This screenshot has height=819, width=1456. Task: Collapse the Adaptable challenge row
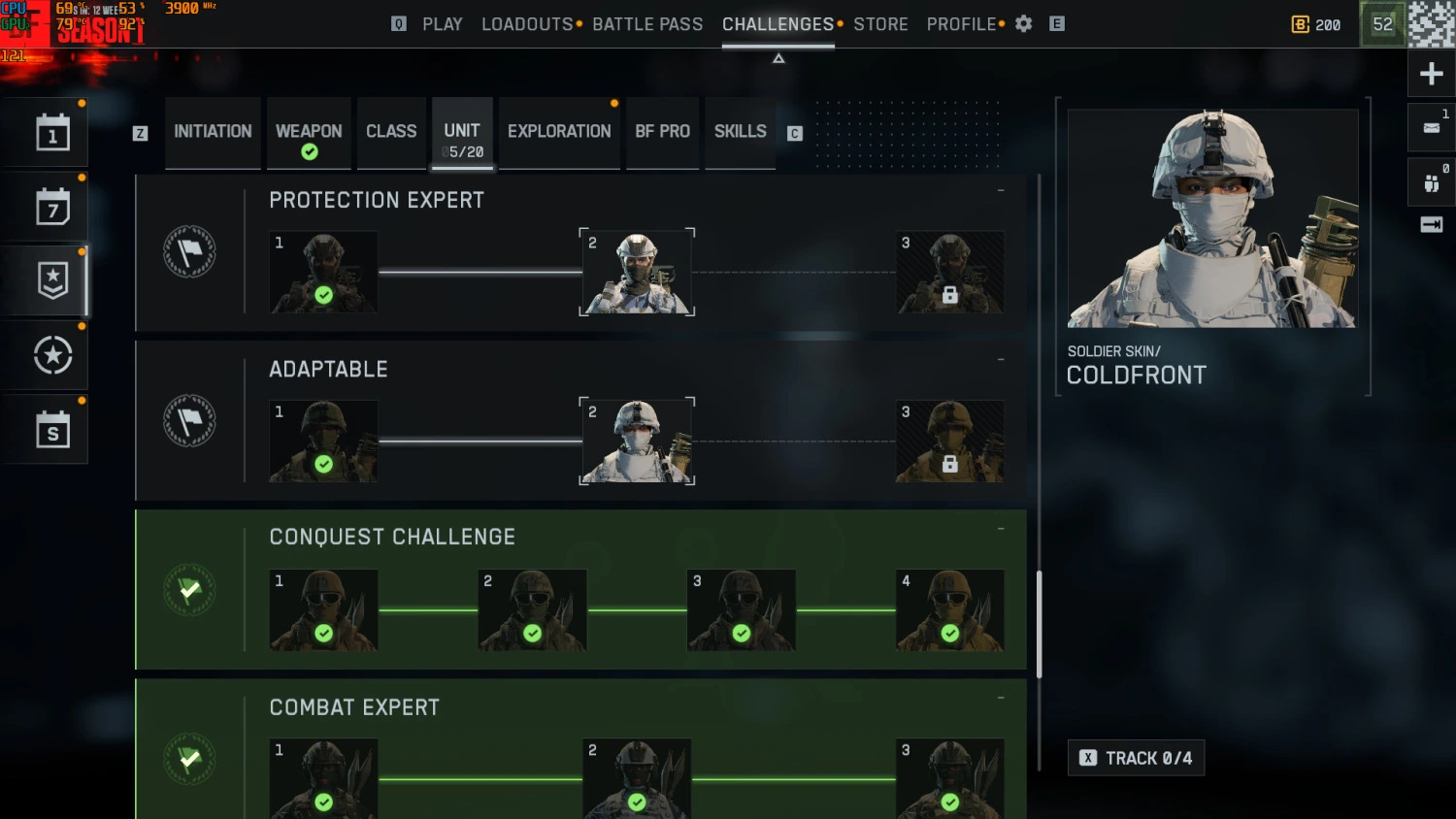(1001, 360)
